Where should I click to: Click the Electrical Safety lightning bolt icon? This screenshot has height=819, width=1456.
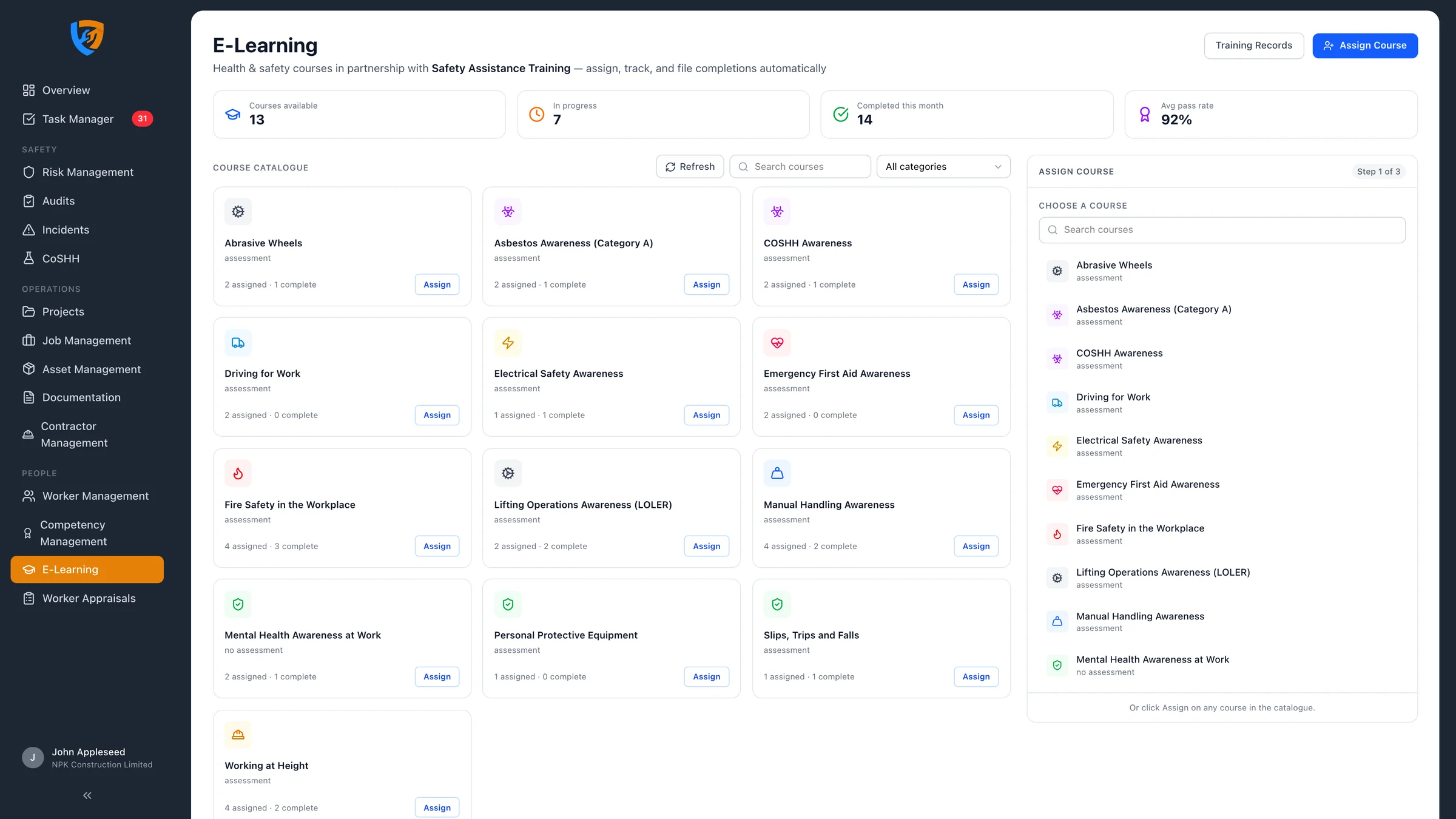click(508, 343)
